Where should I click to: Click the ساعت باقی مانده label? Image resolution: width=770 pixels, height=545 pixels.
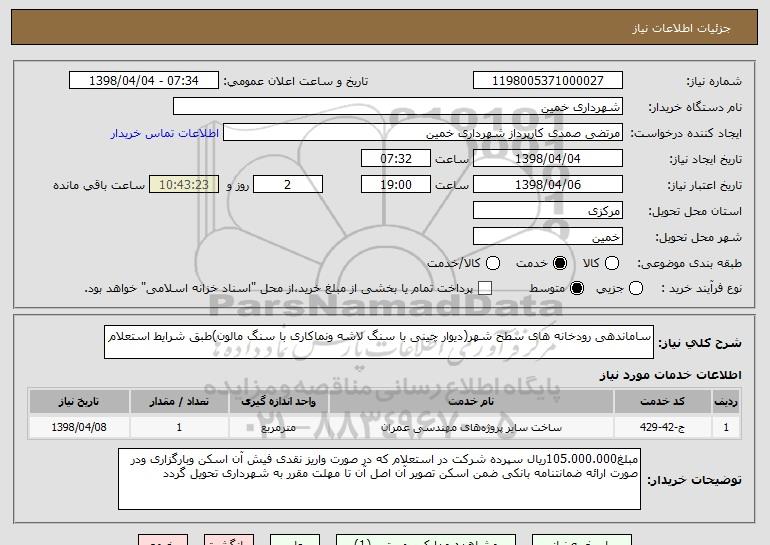click(99, 185)
